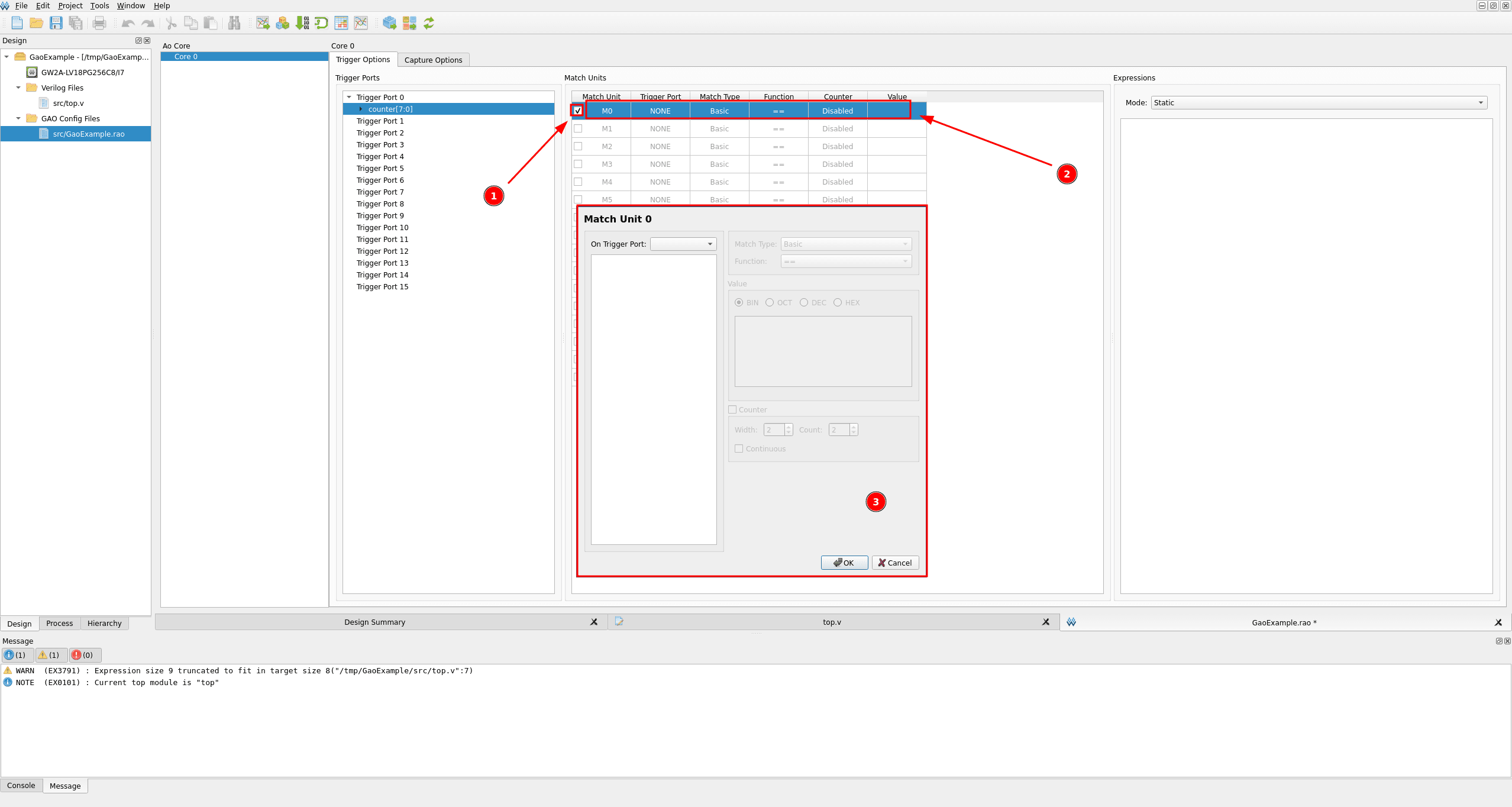
Task: Enable the M2 match unit checkbox
Action: pos(578,146)
